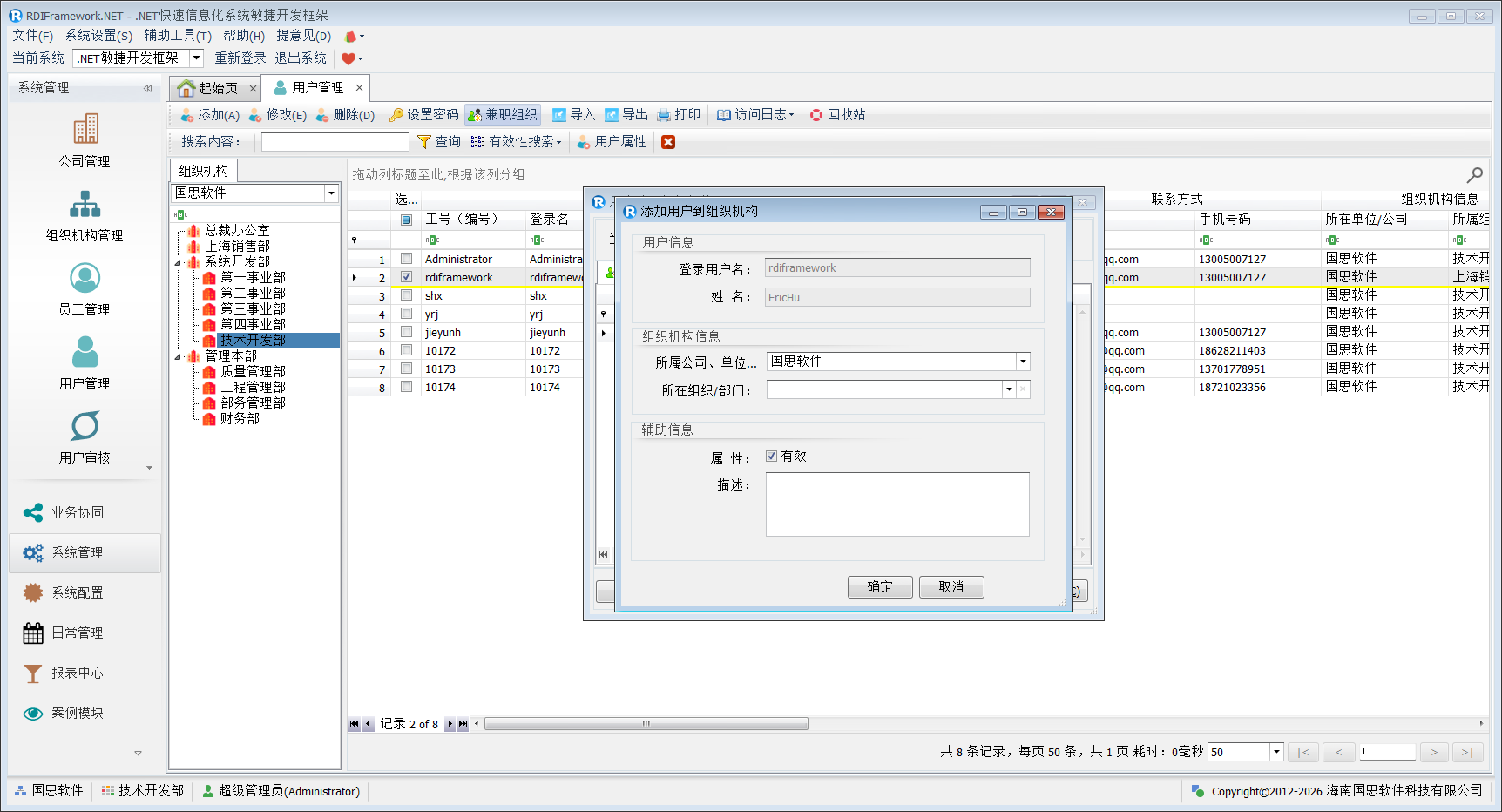Click the red clear-search X icon

[668, 142]
